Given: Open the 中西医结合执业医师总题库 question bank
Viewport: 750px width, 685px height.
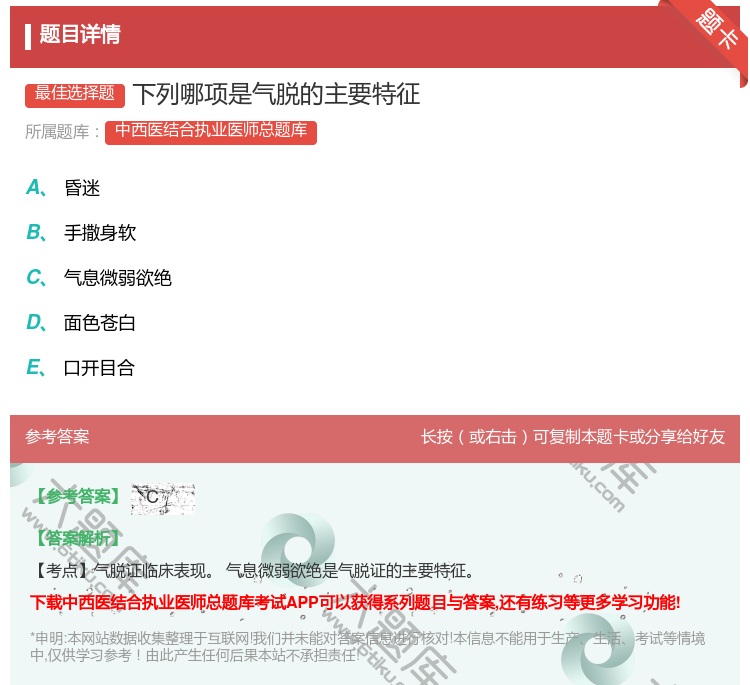Looking at the screenshot, I should point(210,131).
